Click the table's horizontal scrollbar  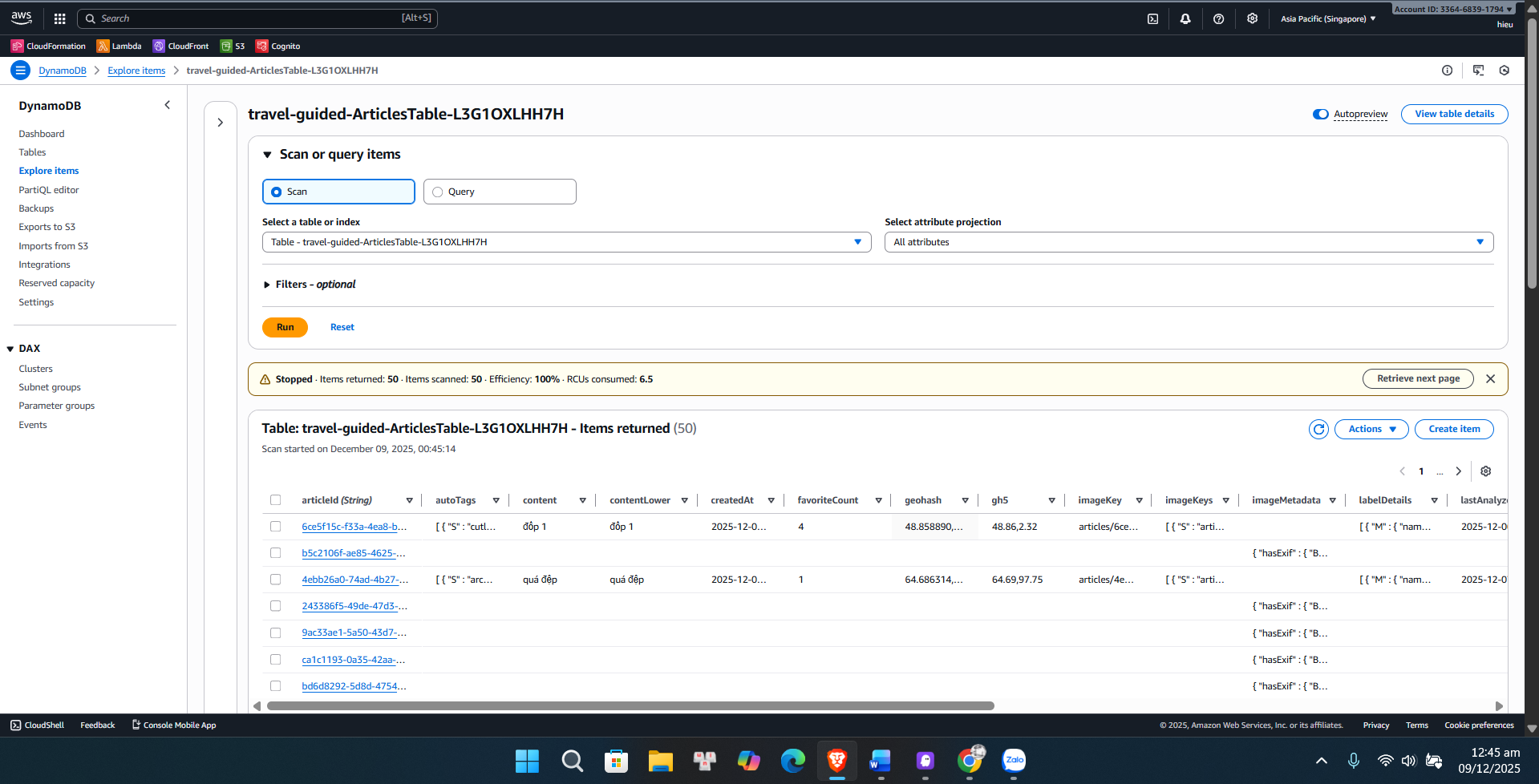point(630,706)
